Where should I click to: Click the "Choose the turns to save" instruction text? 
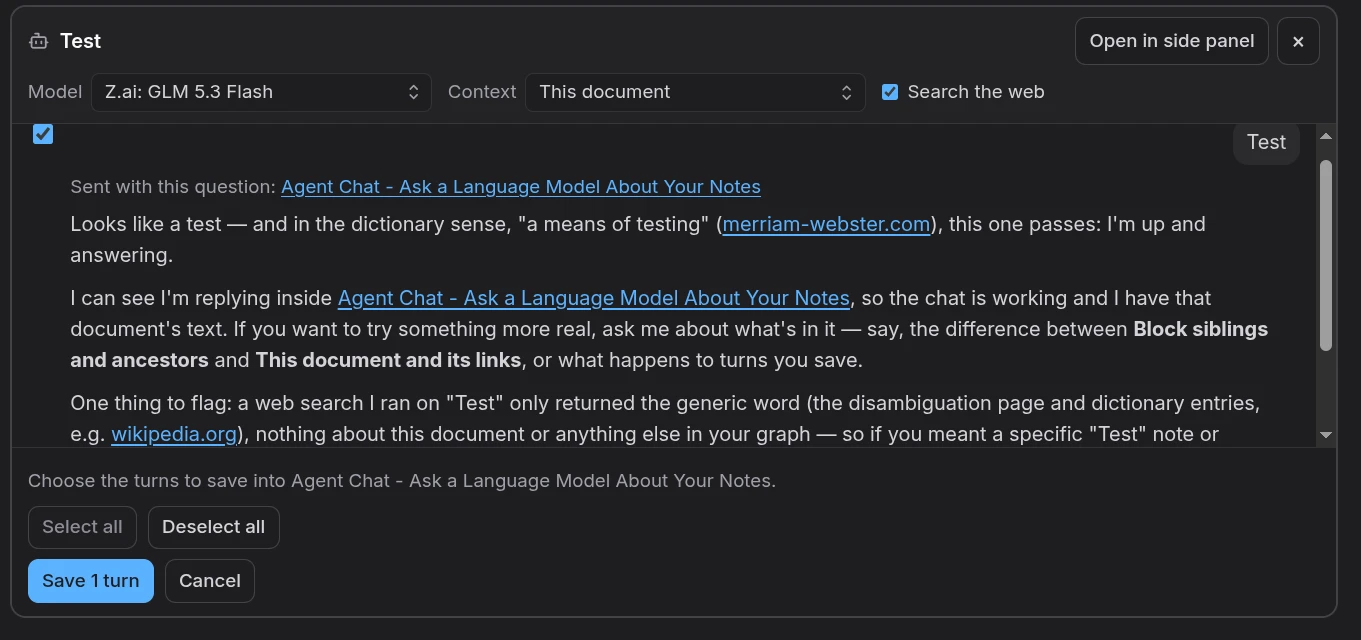coord(402,481)
